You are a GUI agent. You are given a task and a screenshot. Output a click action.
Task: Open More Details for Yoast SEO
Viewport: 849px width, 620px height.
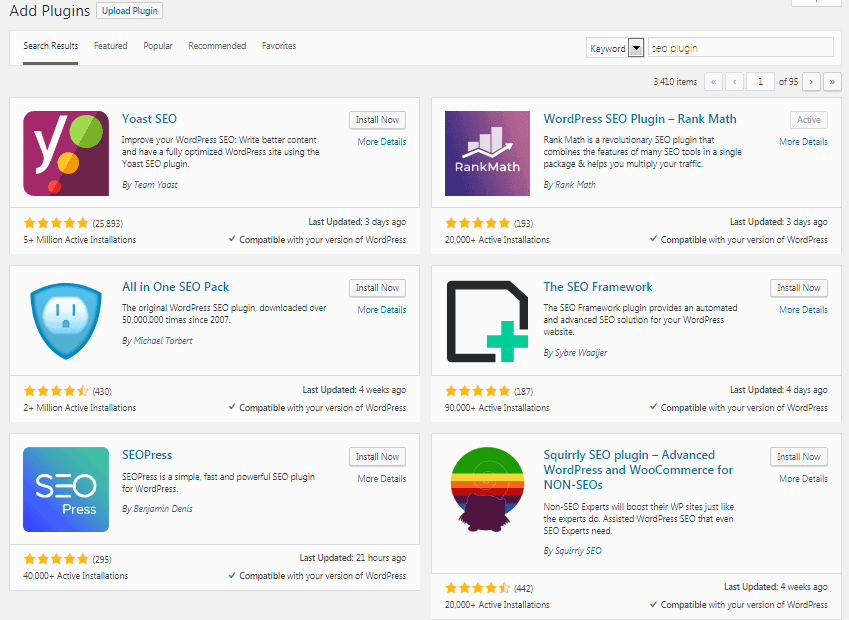(382, 142)
